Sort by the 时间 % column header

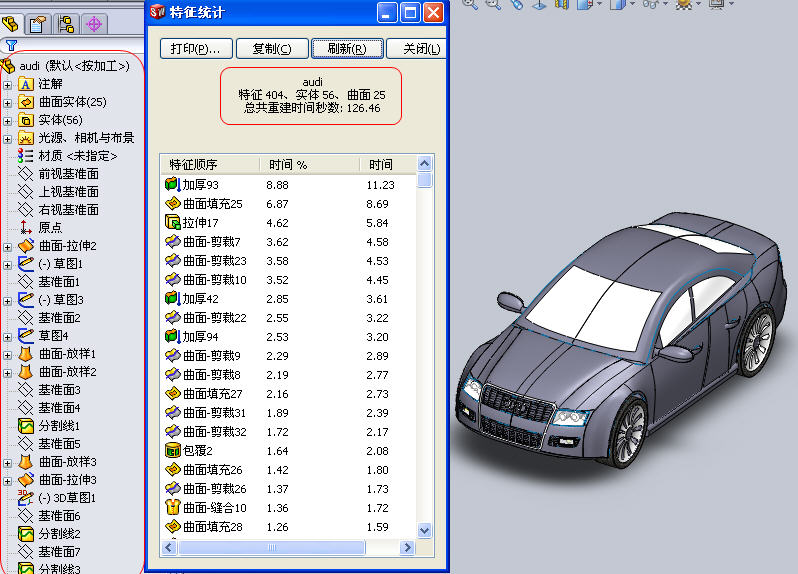coord(308,164)
